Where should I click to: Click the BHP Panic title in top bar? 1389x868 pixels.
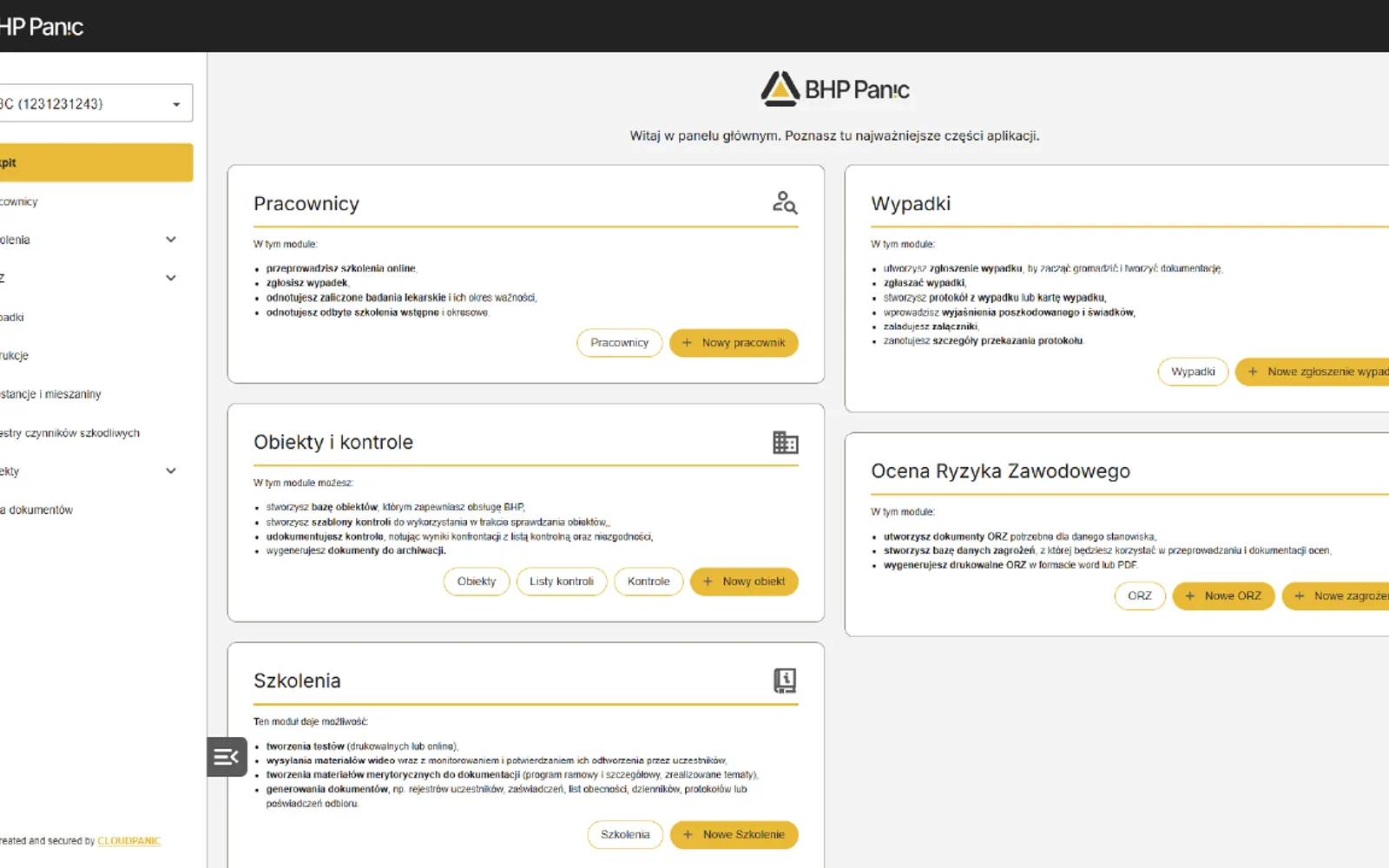pos(42,27)
